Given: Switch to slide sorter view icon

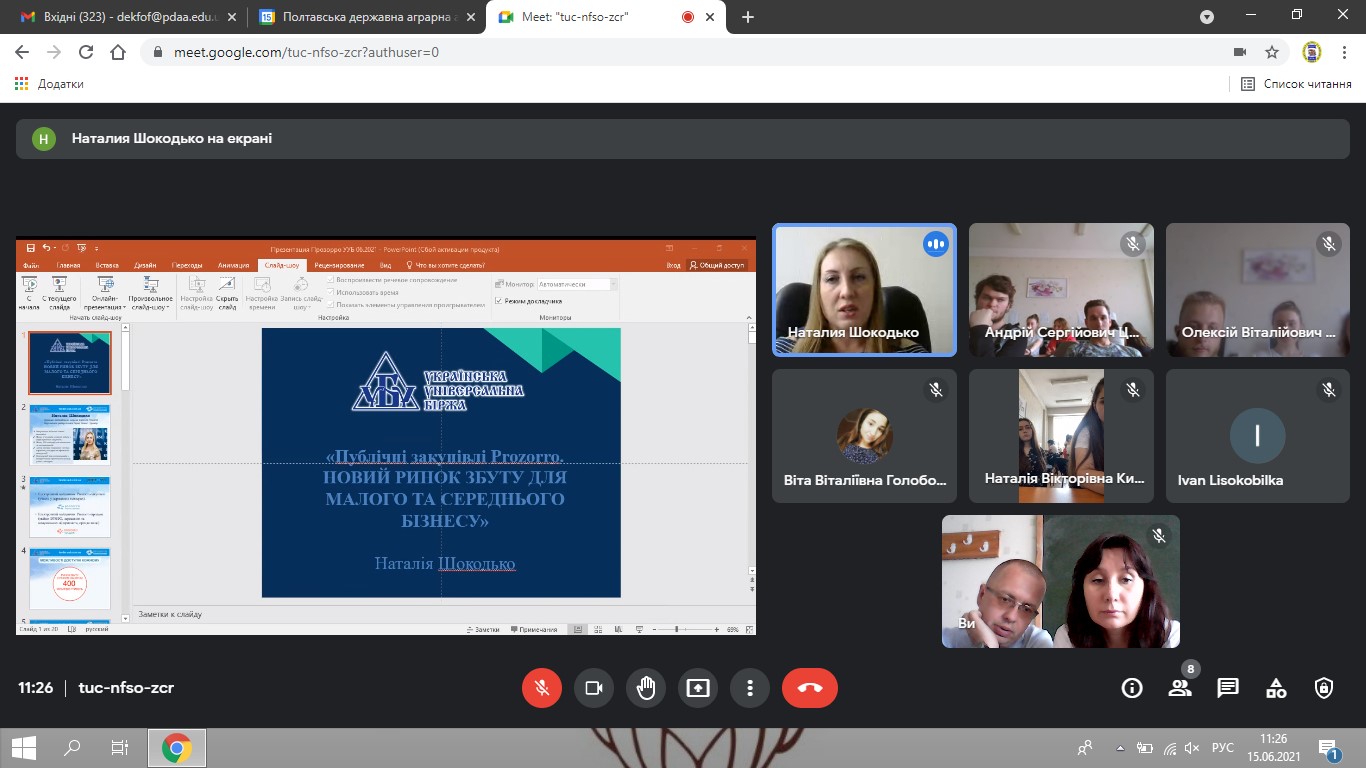Looking at the screenshot, I should [598, 629].
